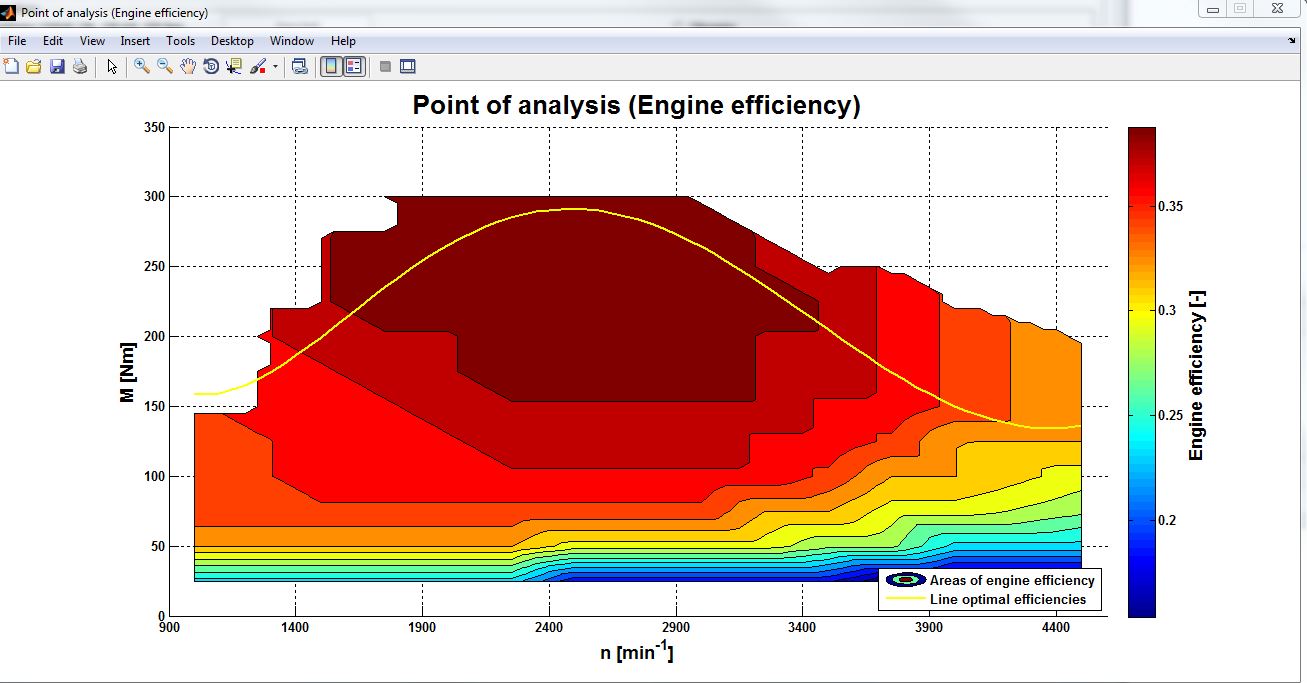Select the Zoom Out magnifier tool
Image resolution: width=1307 pixels, height=683 pixels.
(165, 67)
